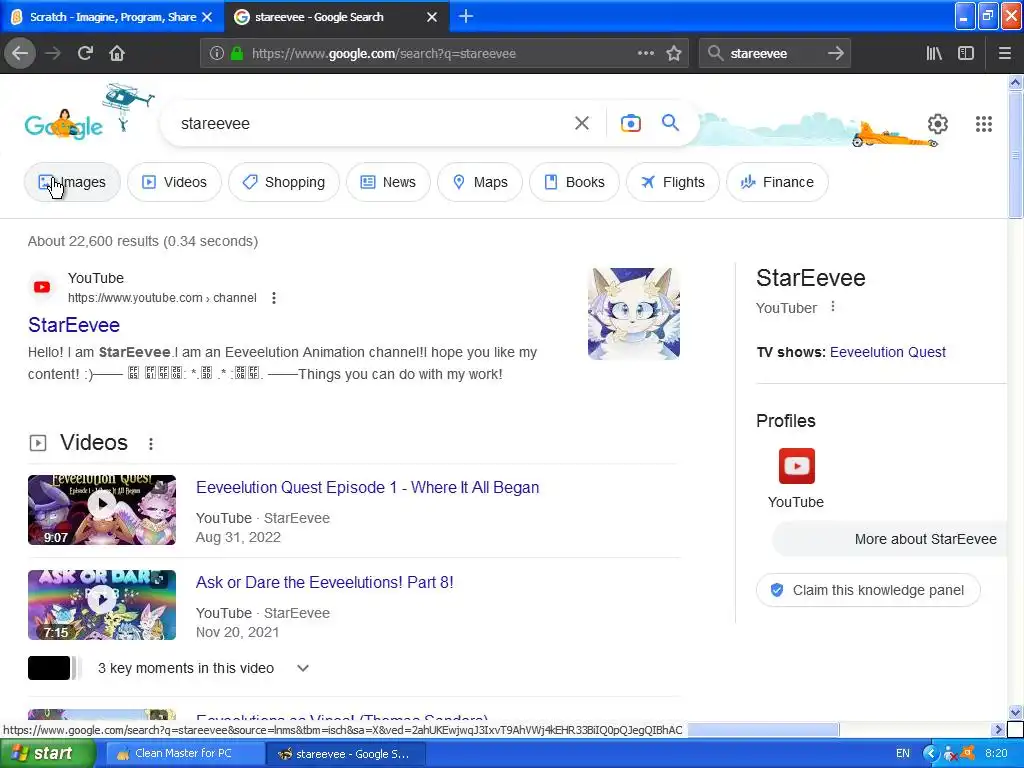Open the YouTube profile icon in knowledge panel

coord(796,466)
